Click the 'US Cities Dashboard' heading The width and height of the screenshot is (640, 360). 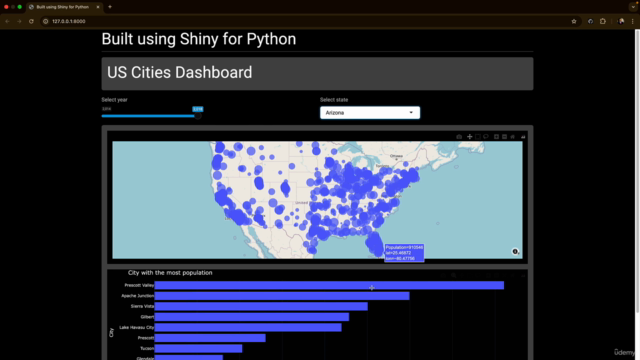(180, 72)
